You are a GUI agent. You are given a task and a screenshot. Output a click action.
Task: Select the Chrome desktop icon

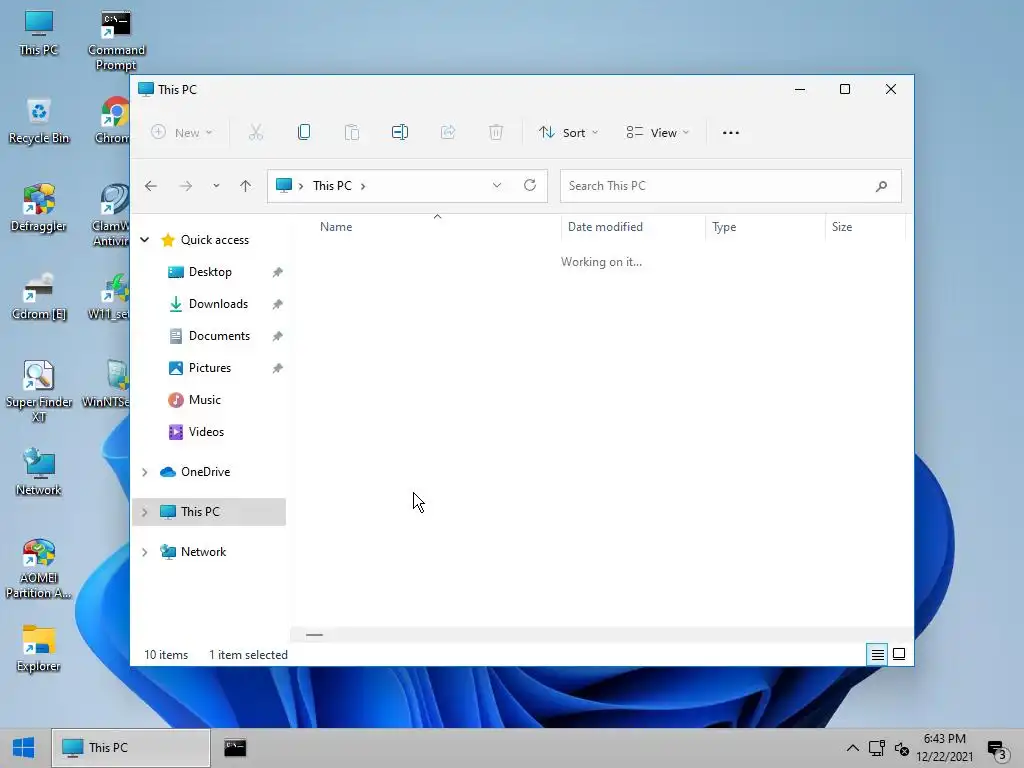point(114,121)
